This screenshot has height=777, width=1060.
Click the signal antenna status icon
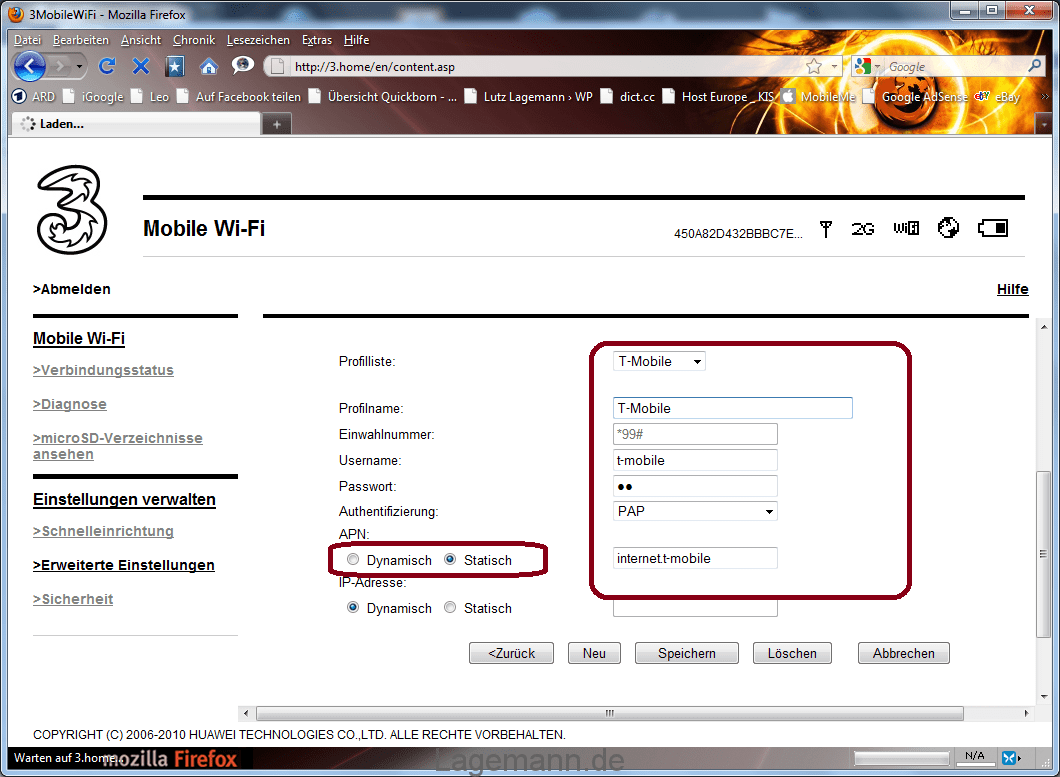pos(825,229)
